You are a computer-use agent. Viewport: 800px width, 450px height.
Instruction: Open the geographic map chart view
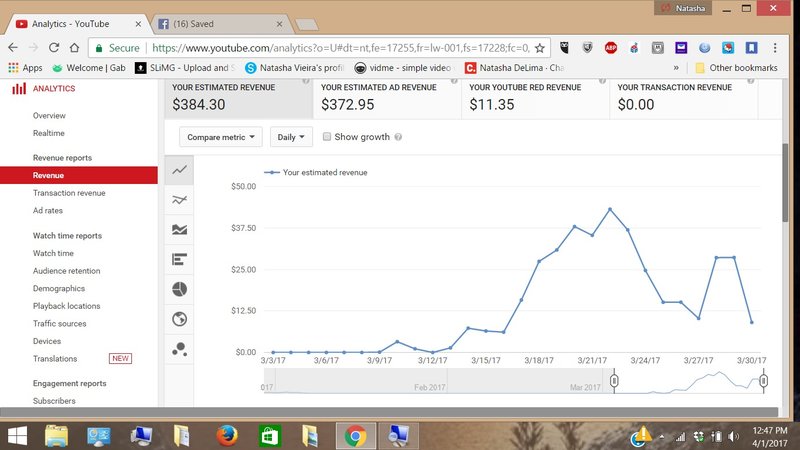pos(180,319)
